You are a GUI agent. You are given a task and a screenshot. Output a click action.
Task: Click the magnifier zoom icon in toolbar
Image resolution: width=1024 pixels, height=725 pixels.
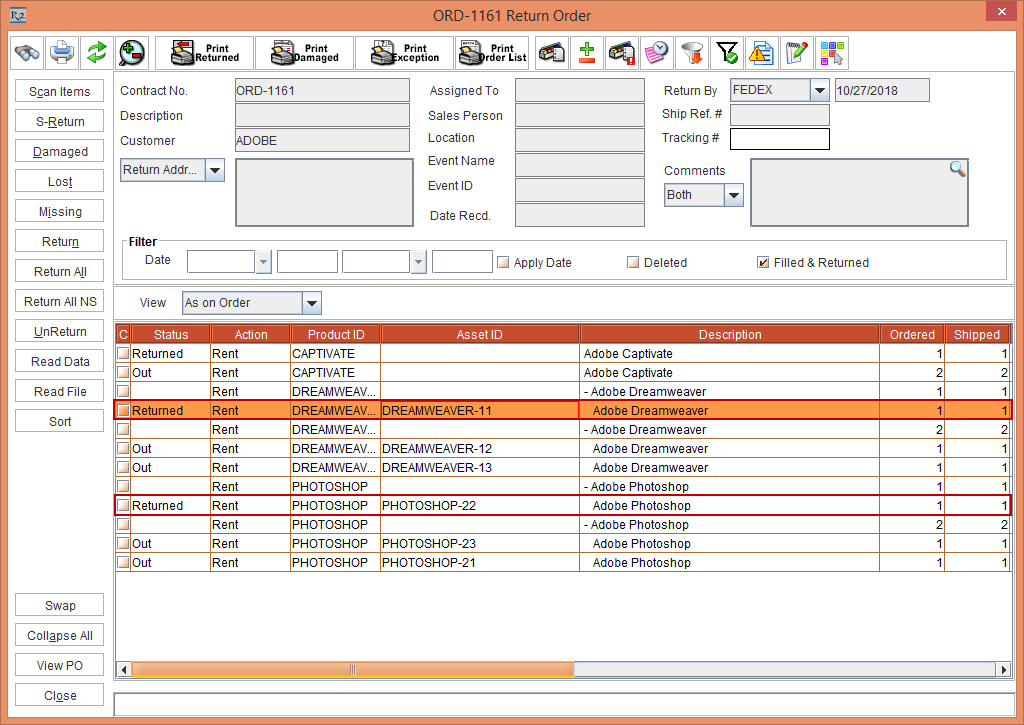pos(131,52)
